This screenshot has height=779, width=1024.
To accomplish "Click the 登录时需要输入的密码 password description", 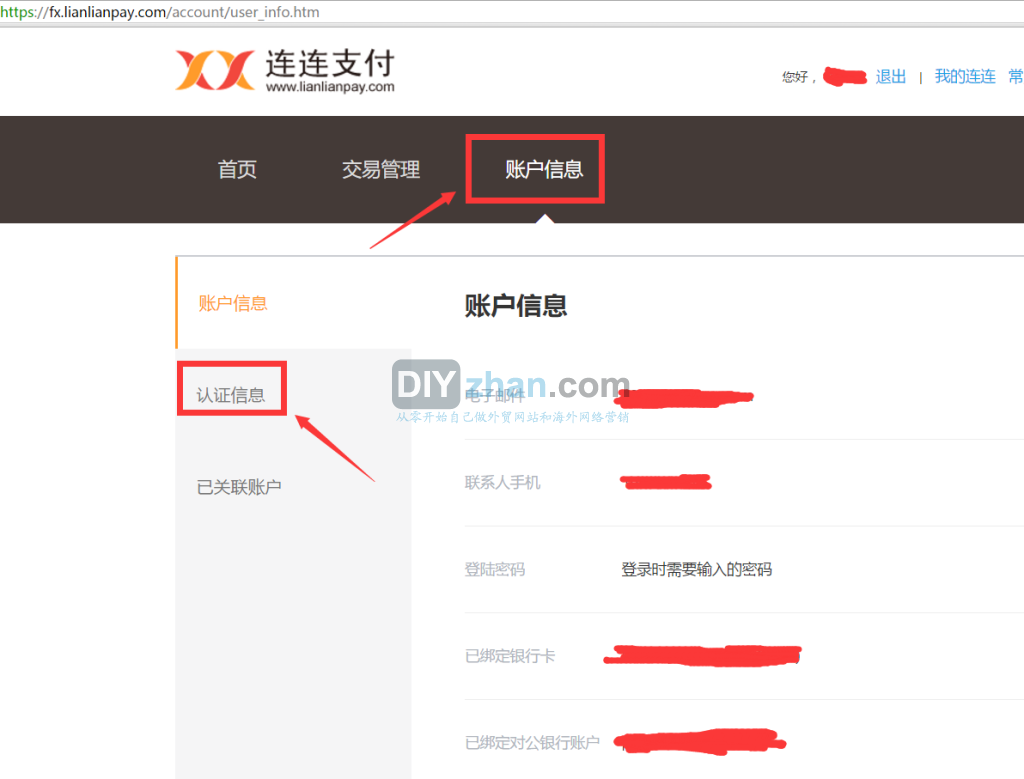I will coord(696,569).
